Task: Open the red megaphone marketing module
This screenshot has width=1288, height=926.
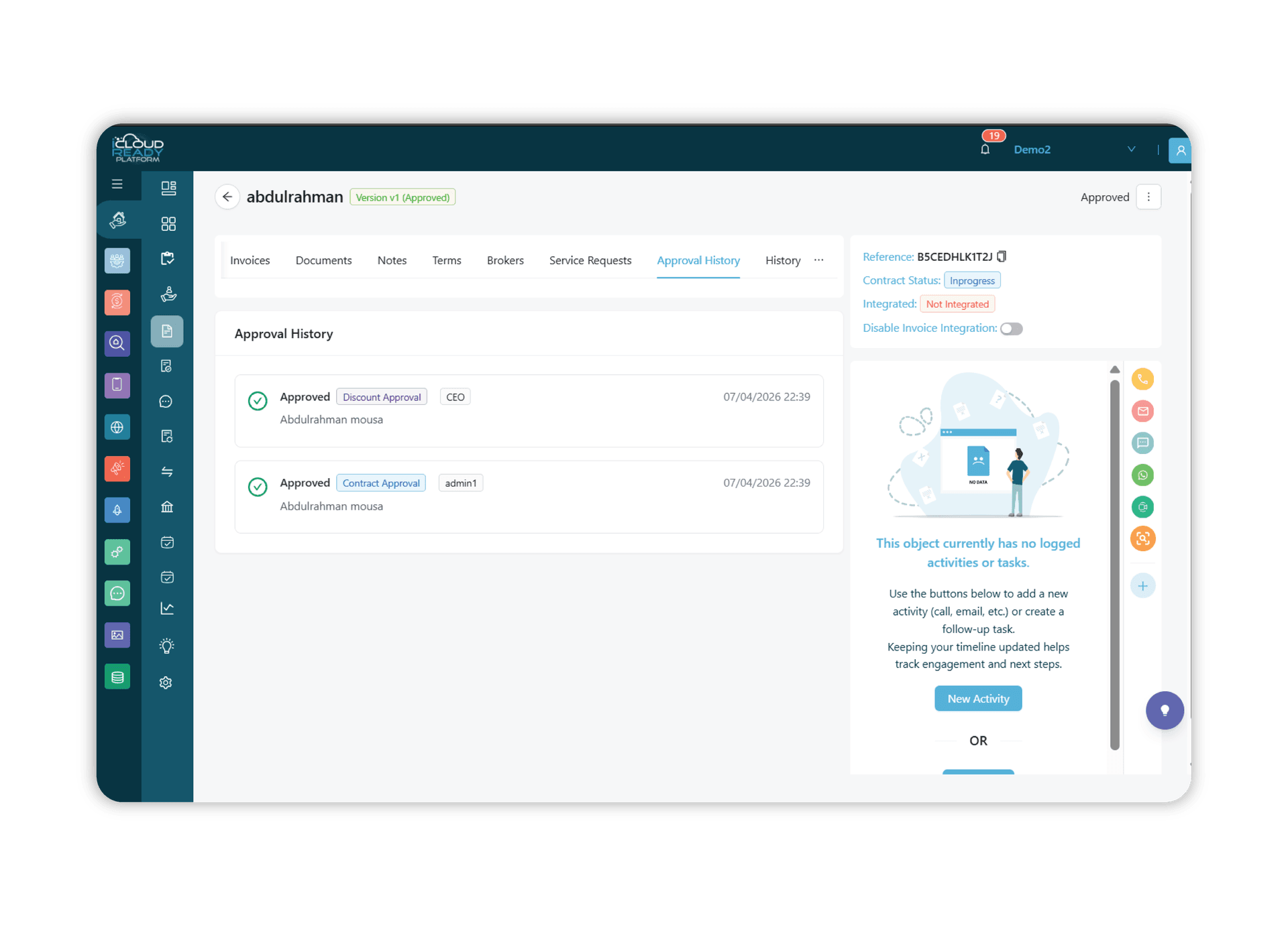Action: [117, 469]
